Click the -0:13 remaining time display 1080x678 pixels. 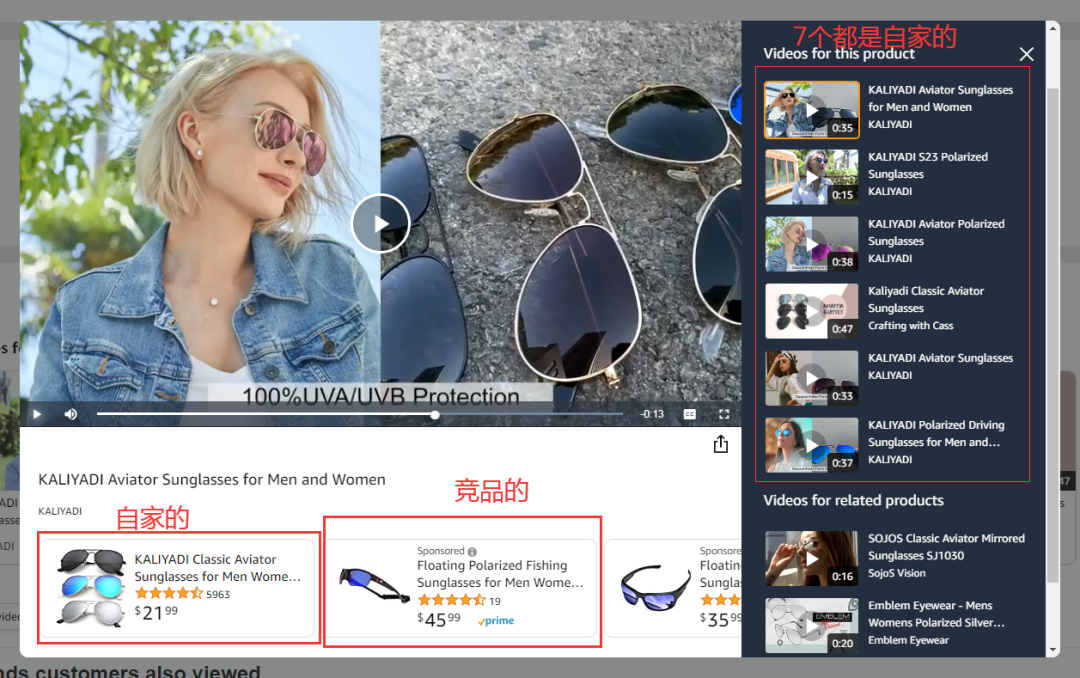pos(652,414)
